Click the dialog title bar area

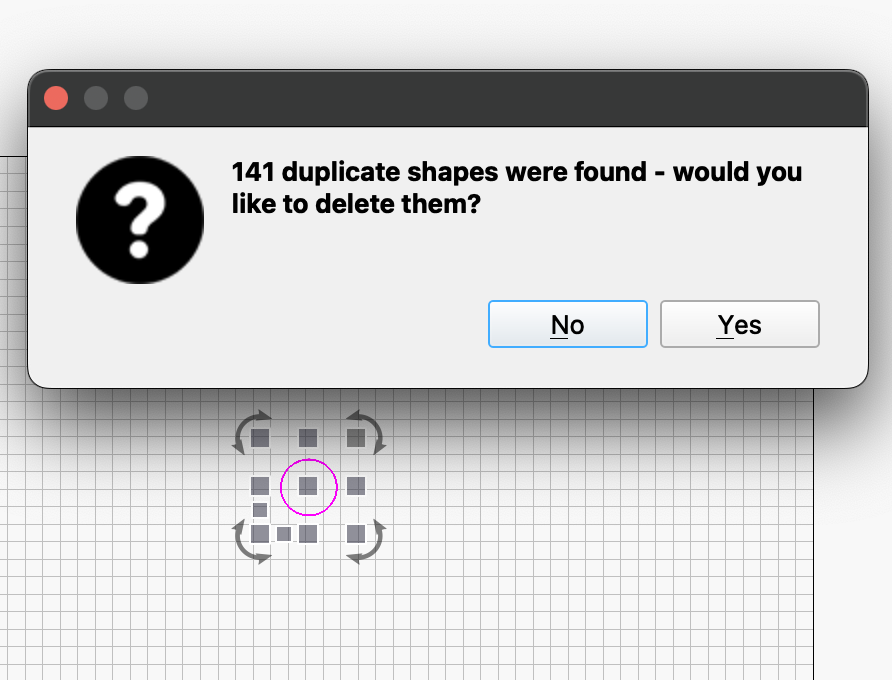450,98
